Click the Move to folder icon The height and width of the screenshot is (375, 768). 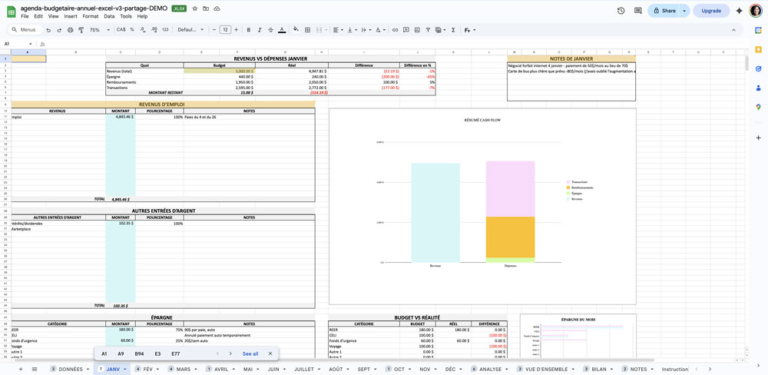coord(206,9)
